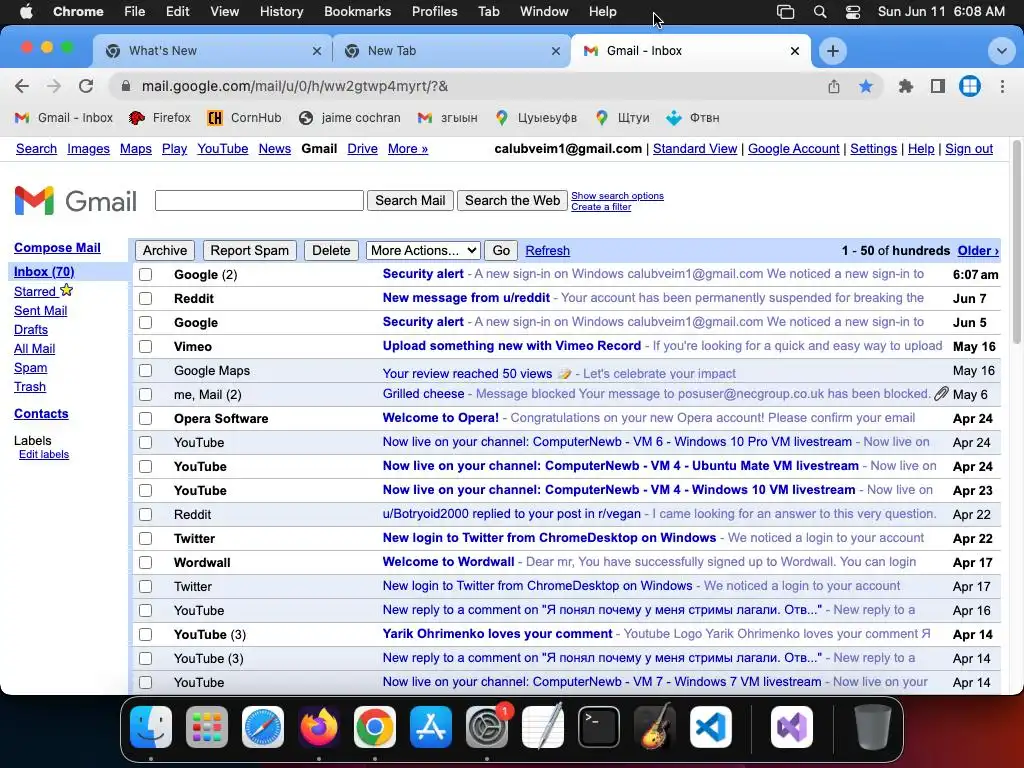Viewport: 1024px width, 768px height.
Task: Check the Opera Software email checkbox
Action: pos(146,419)
